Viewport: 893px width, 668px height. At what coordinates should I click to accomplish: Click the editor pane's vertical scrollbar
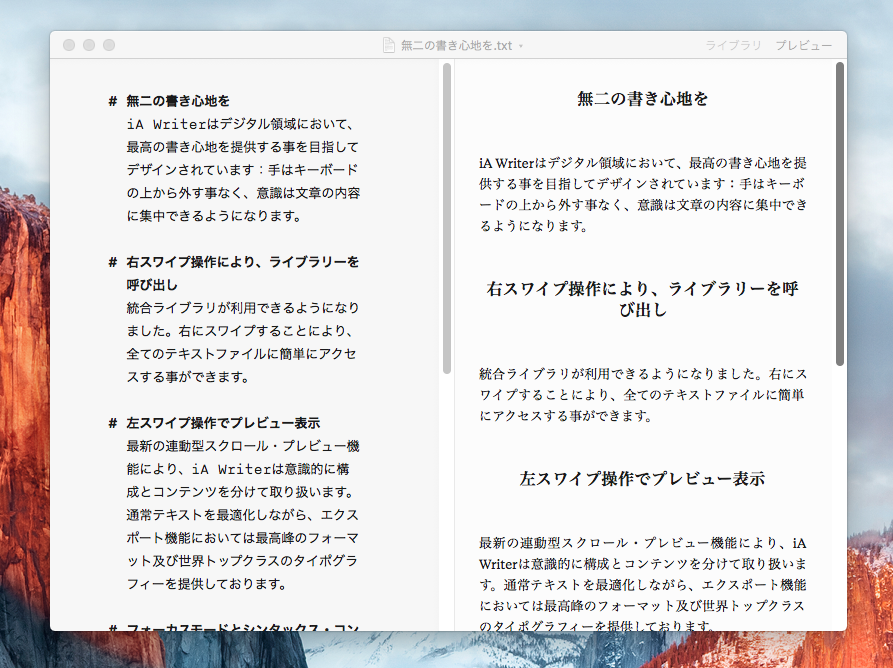point(447,218)
